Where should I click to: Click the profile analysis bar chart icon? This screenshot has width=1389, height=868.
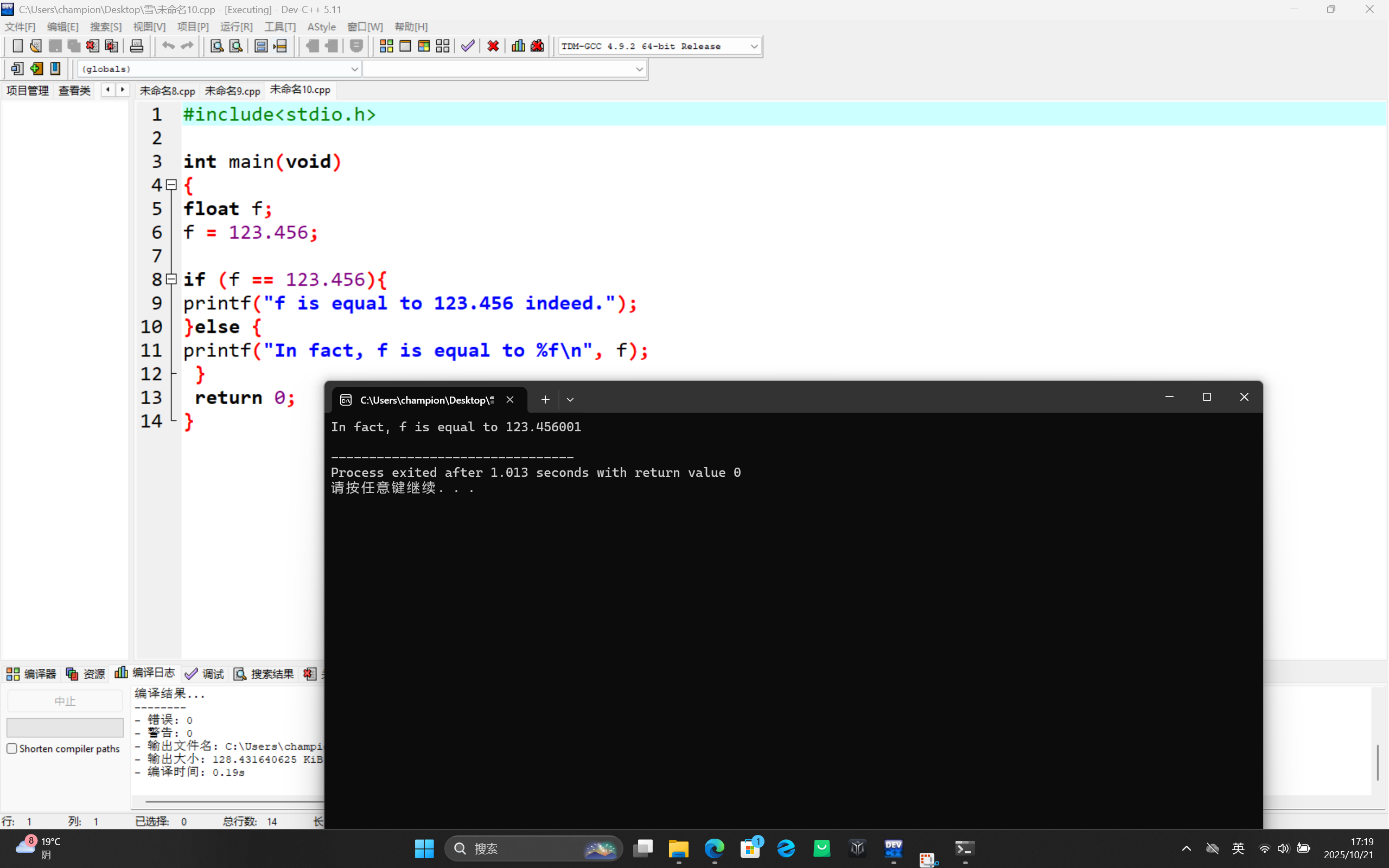tap(518, 46)
